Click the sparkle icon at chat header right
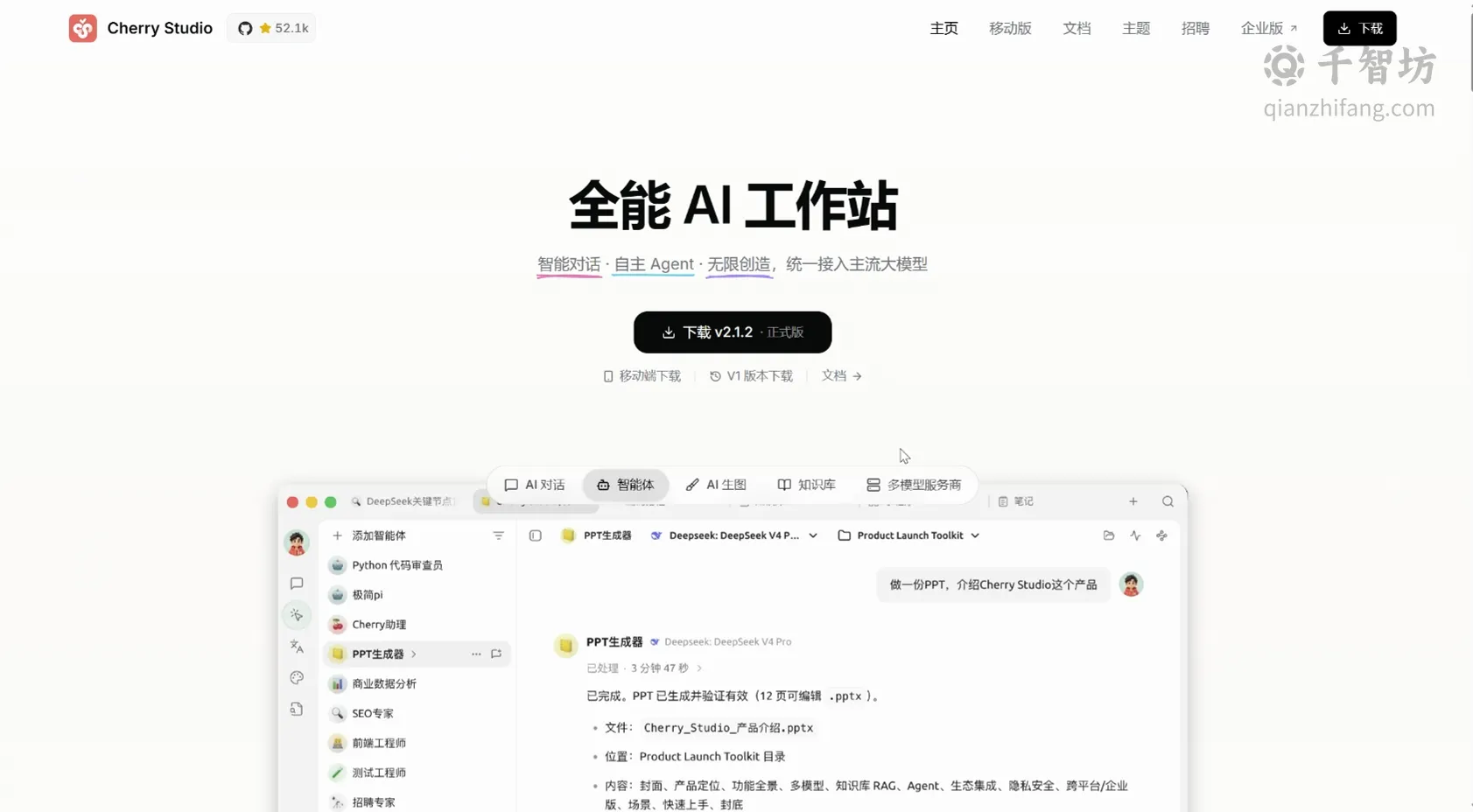The width and height of the screenshot is (1473, 812). coord(1161,535)
